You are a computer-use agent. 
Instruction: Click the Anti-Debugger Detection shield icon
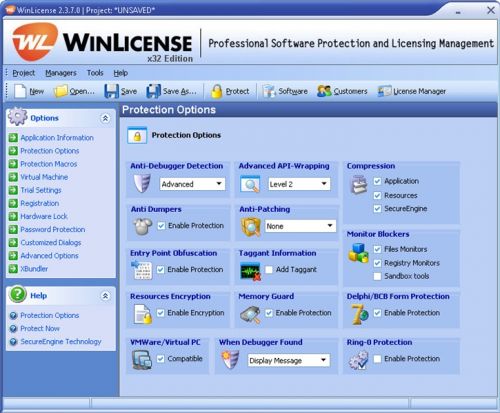click(142, 184)
